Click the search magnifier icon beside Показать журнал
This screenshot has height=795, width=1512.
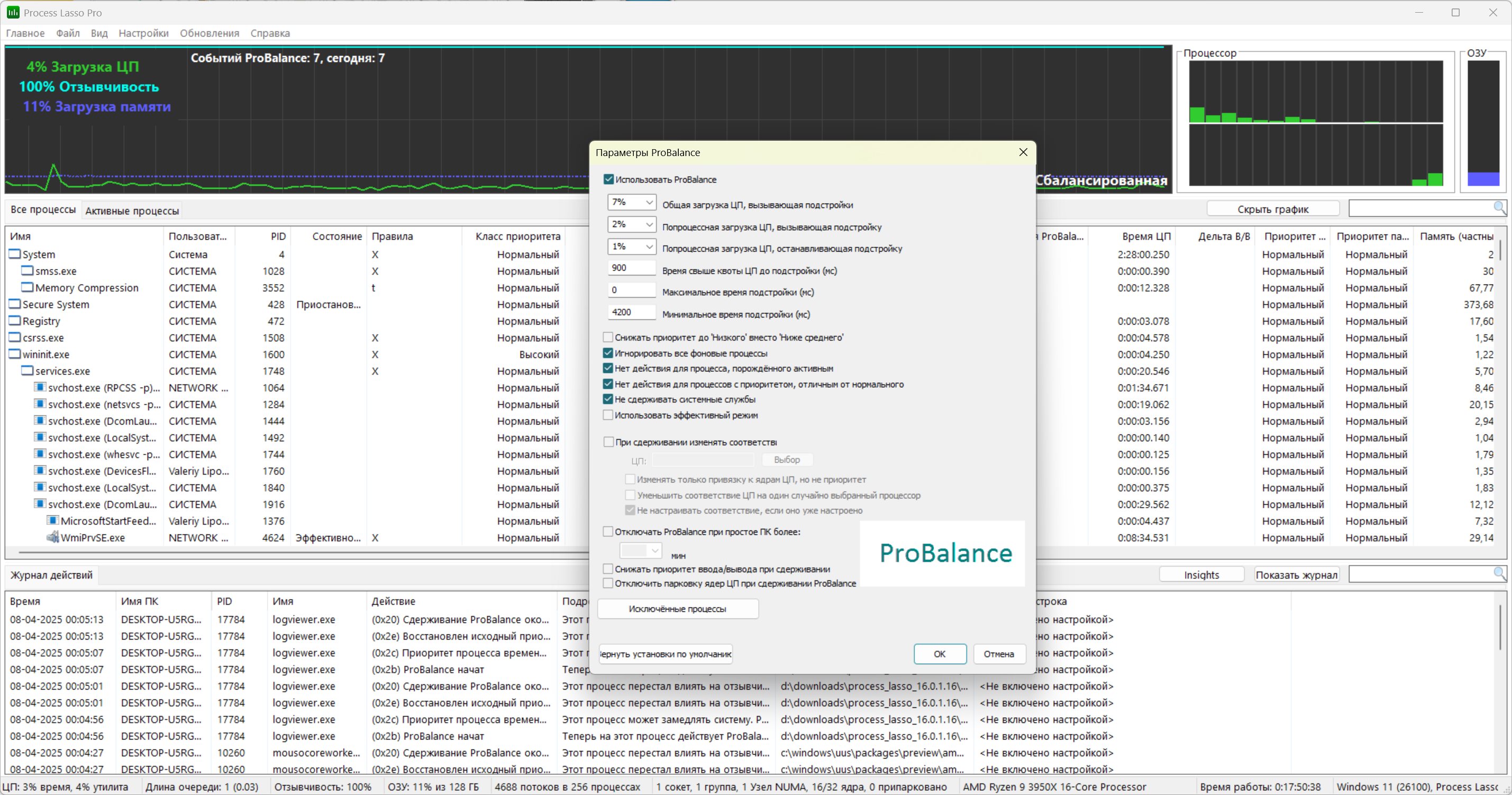(x=1498, y=573)
